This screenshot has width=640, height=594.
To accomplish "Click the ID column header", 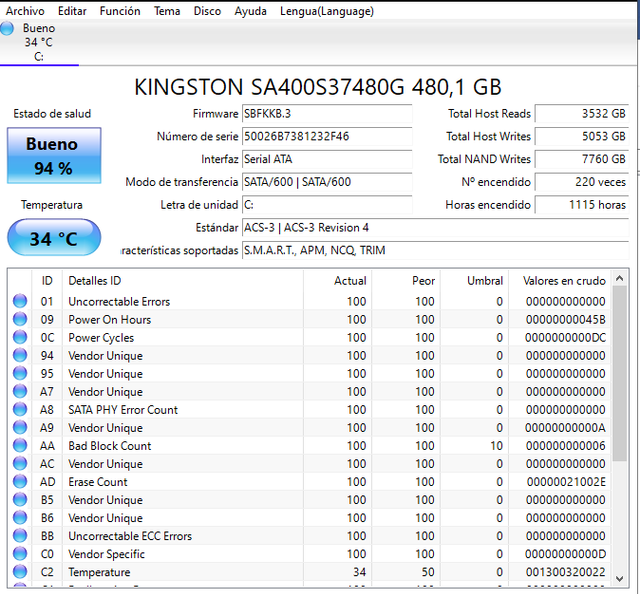I will (x=47, y=280).
